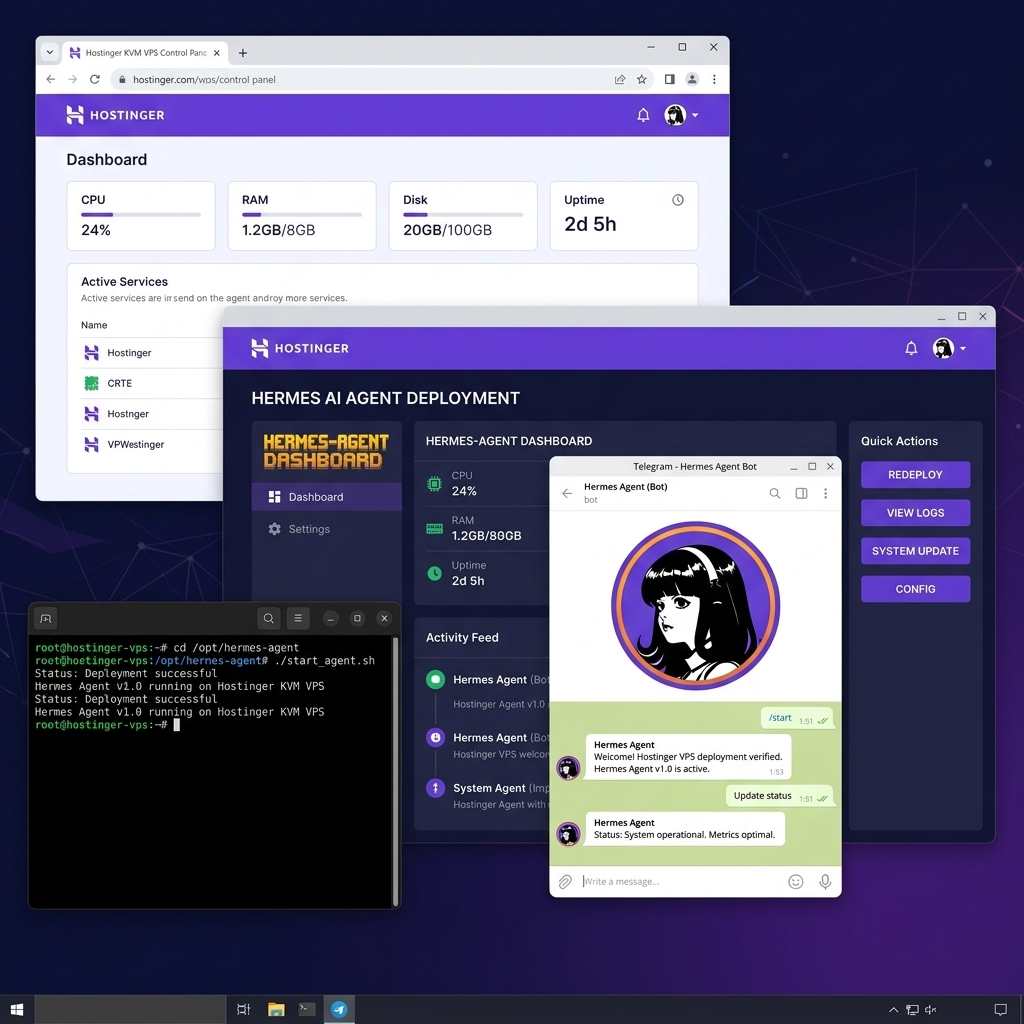Viewport: 1024px width, 1024px height.
Task: Toggle the browser side panel icon
Action: coord(669,79)
